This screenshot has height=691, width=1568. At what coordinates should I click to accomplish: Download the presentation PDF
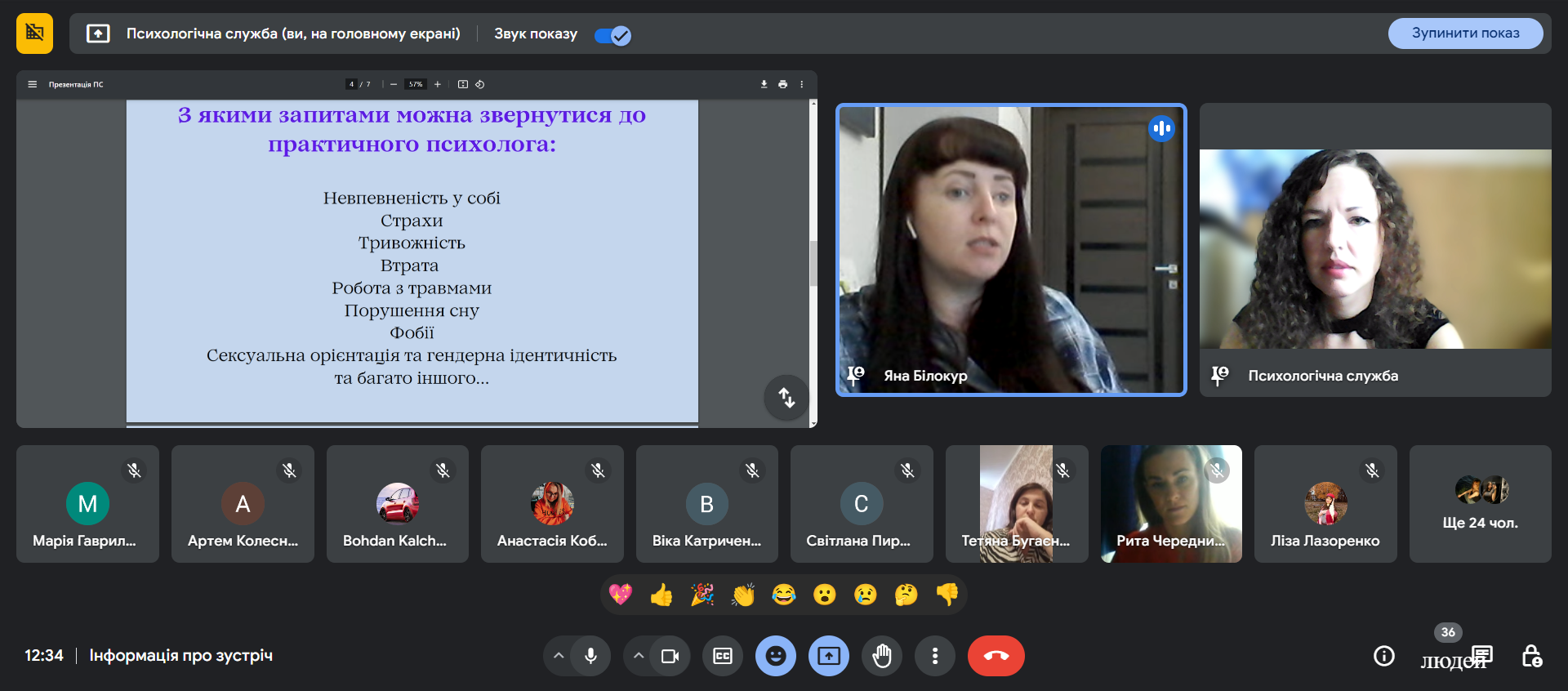tap(764, 84)
